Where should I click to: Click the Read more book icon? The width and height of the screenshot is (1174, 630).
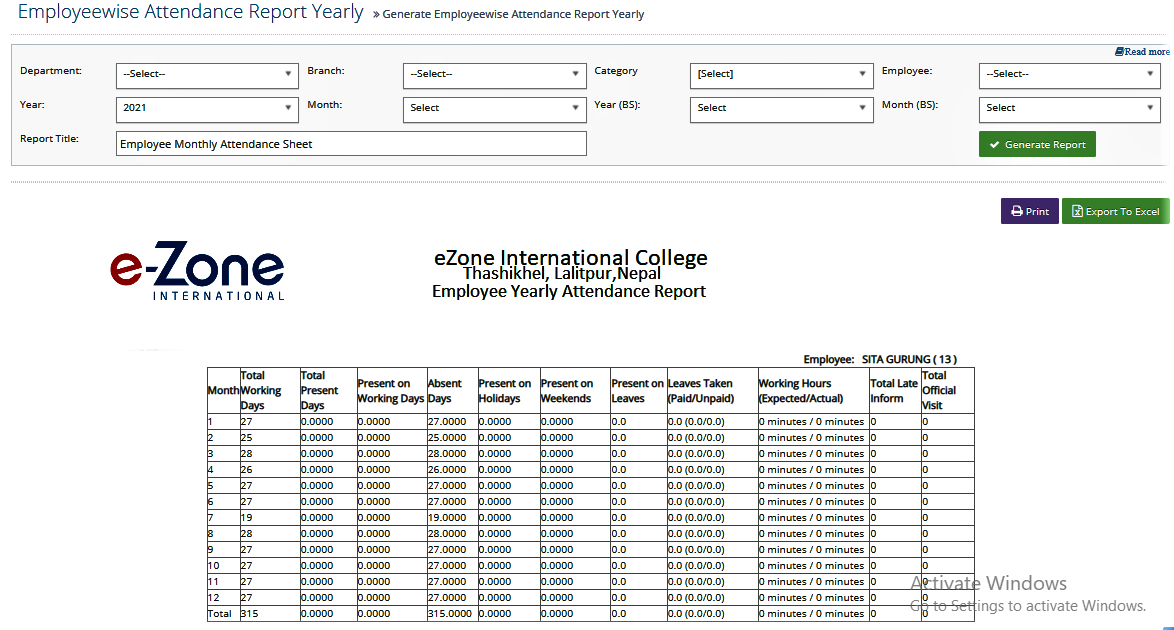[x=1119, y=52]
